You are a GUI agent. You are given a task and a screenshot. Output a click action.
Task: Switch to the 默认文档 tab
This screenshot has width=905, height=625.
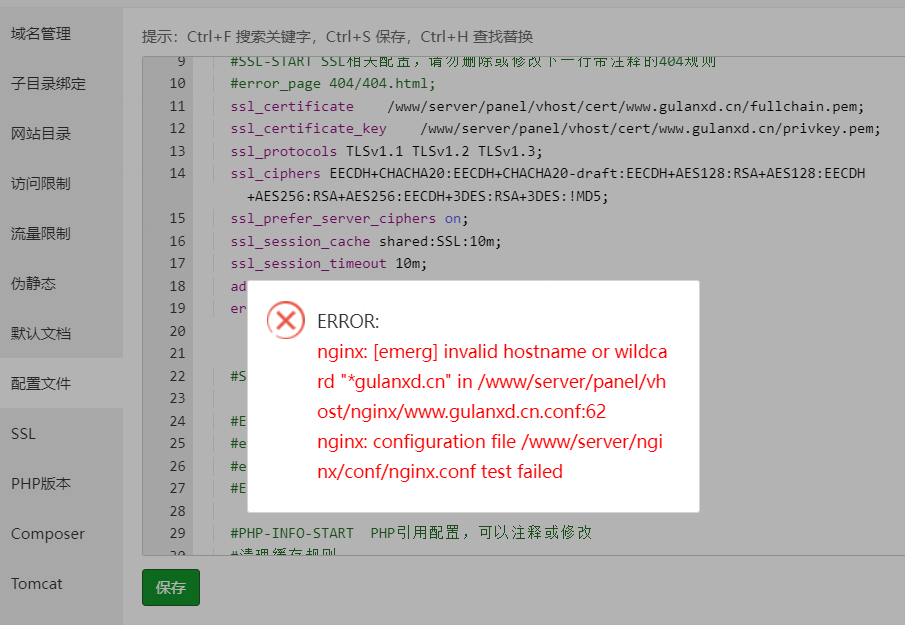coord(41,334)
